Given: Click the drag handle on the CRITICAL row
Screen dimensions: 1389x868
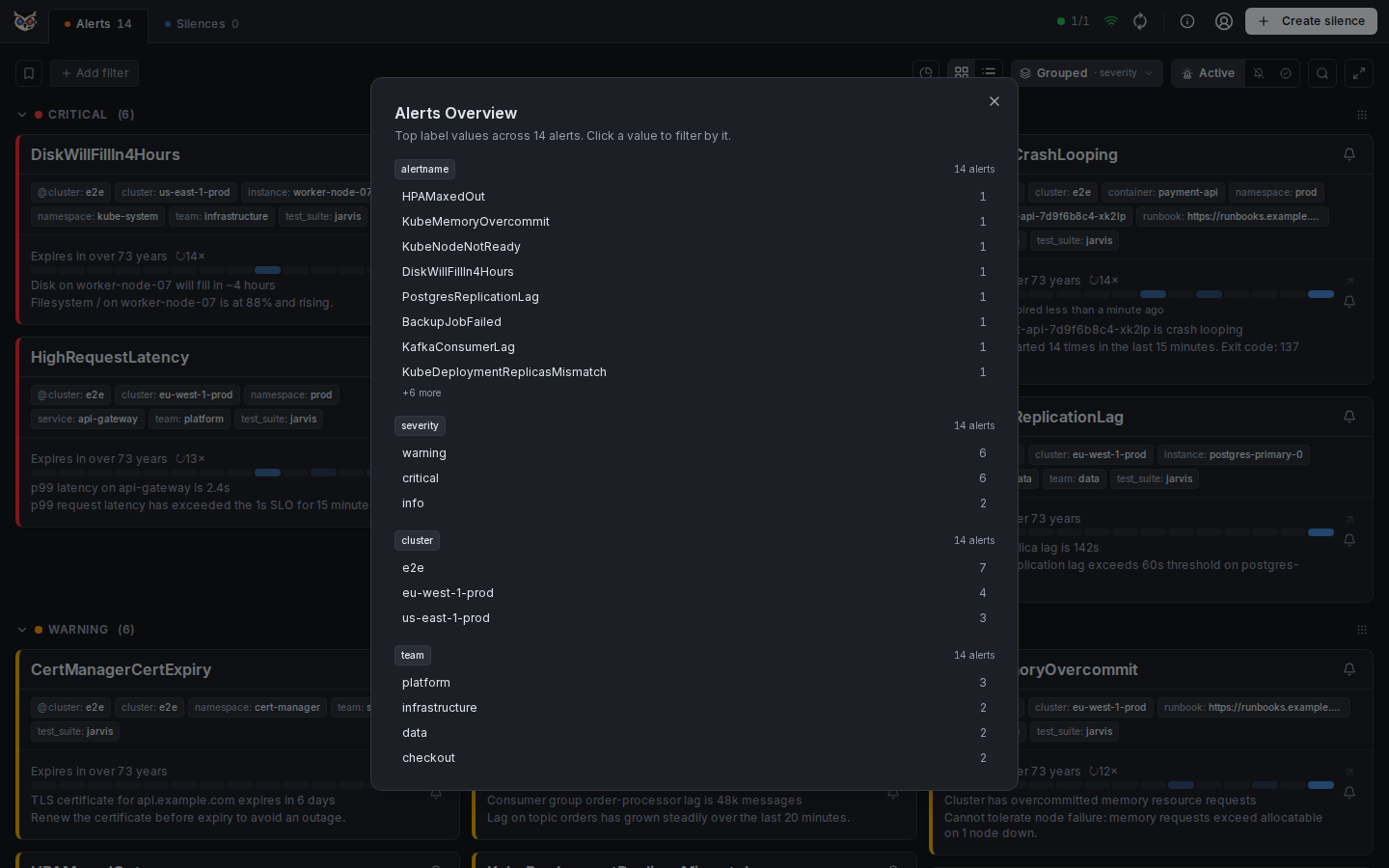Looking at the screenshot, I should pos(1362,115).
